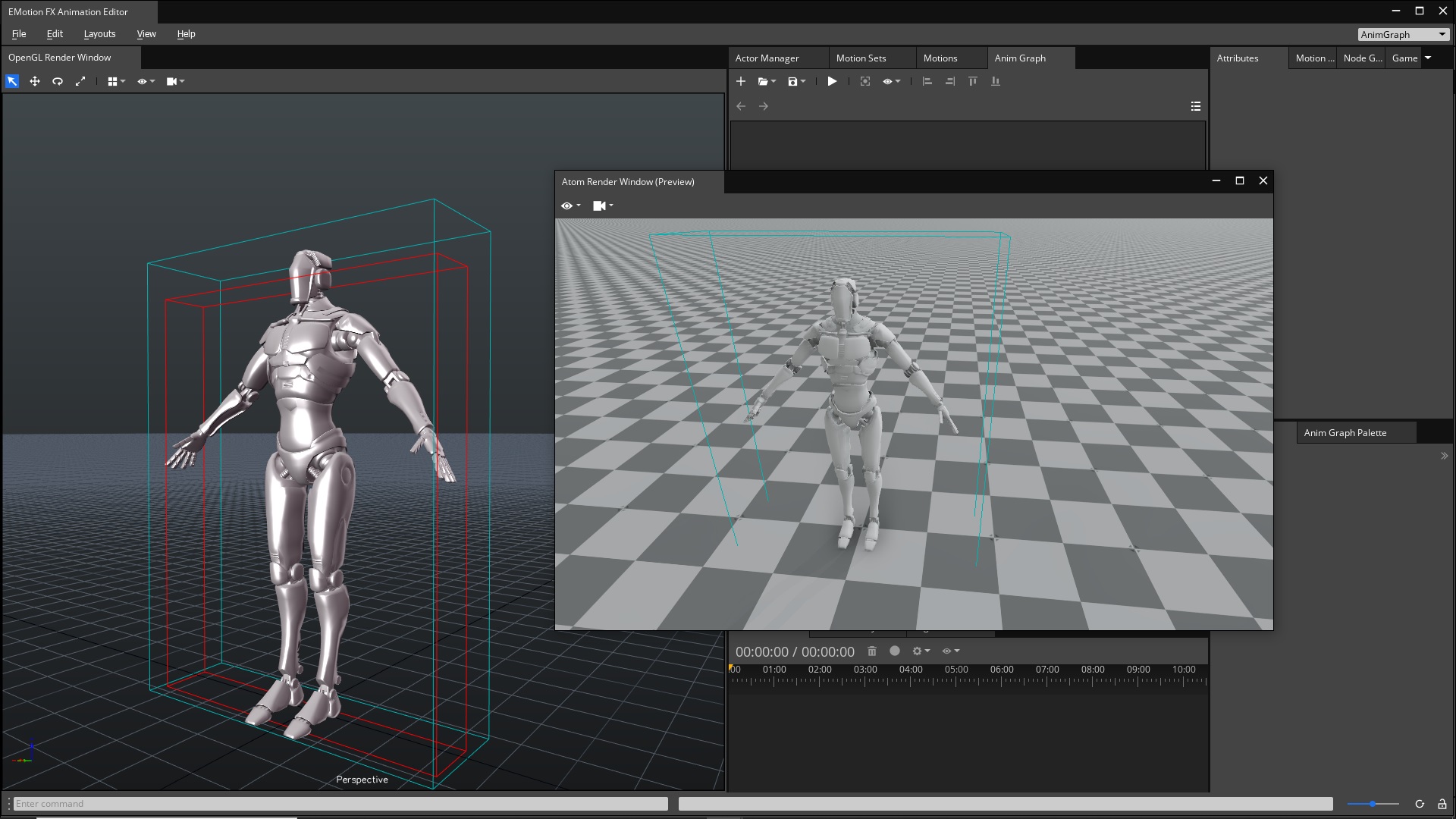Image resolution: width=1456 pixels, height=819 pixels.
Task: Select the scale tool in OpenGL Render Window
Action: click(x=80, y=81)
